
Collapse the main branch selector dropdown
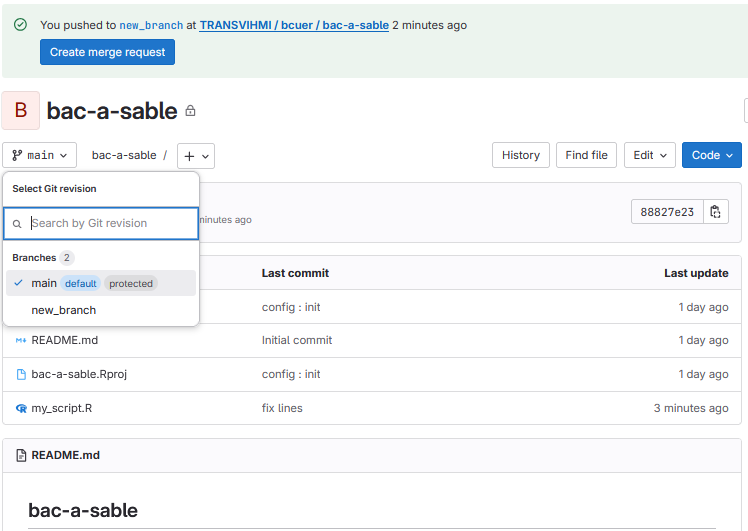click(x=40, y=155)
